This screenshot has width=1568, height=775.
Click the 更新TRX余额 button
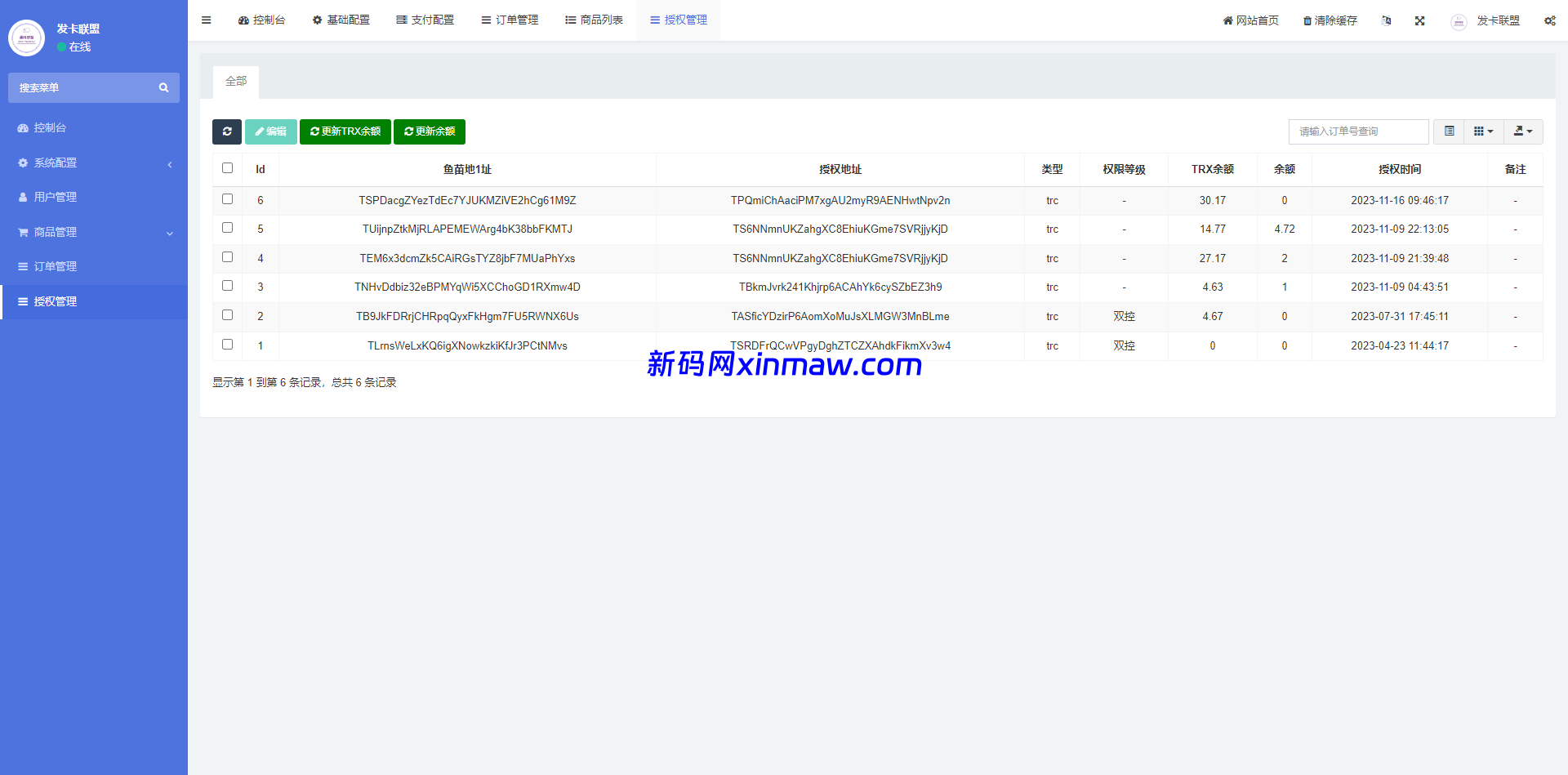pyautogui.click(x=345, y=131)
